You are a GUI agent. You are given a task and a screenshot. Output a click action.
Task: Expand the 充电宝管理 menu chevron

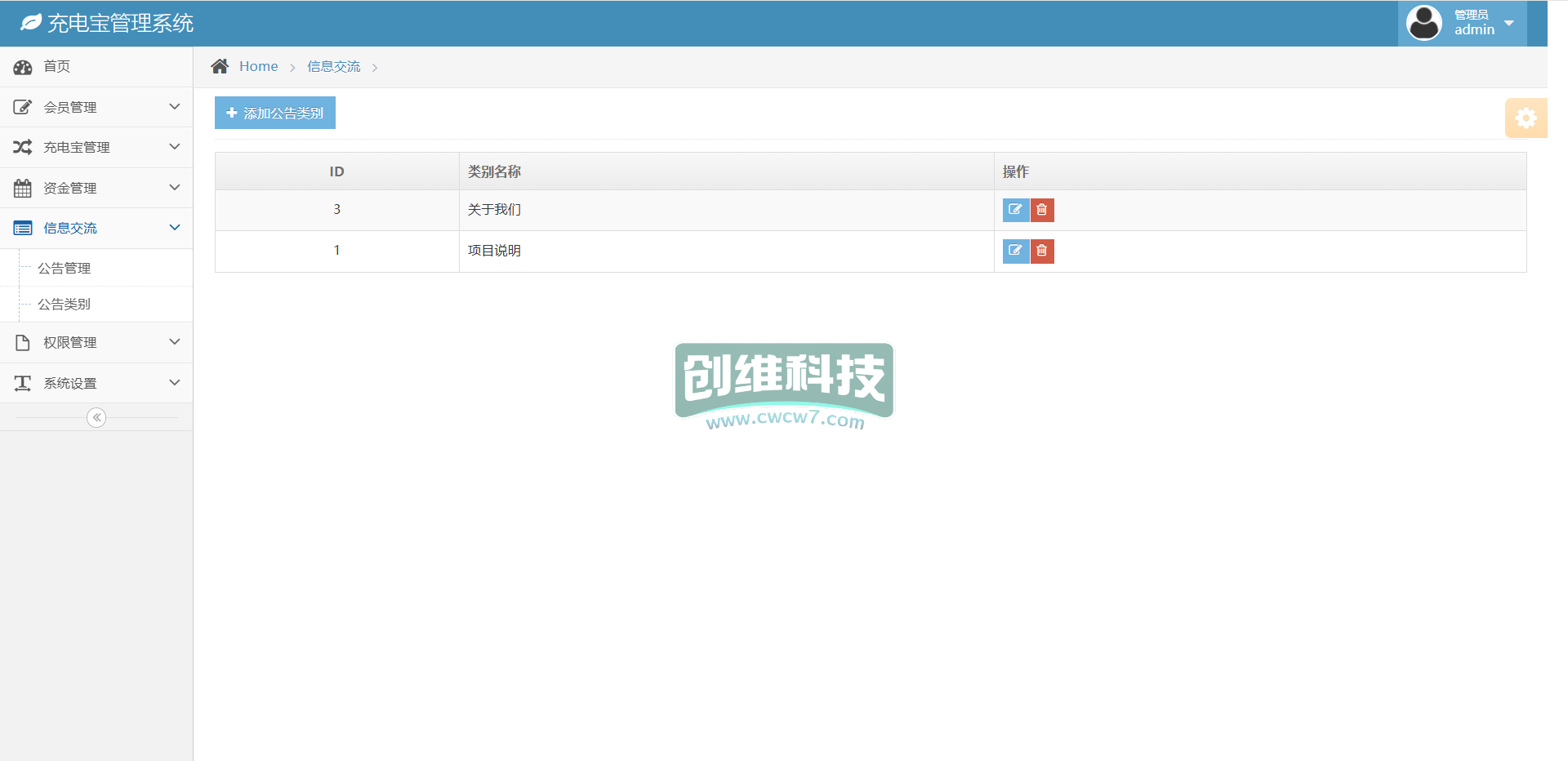click(174, 147)
